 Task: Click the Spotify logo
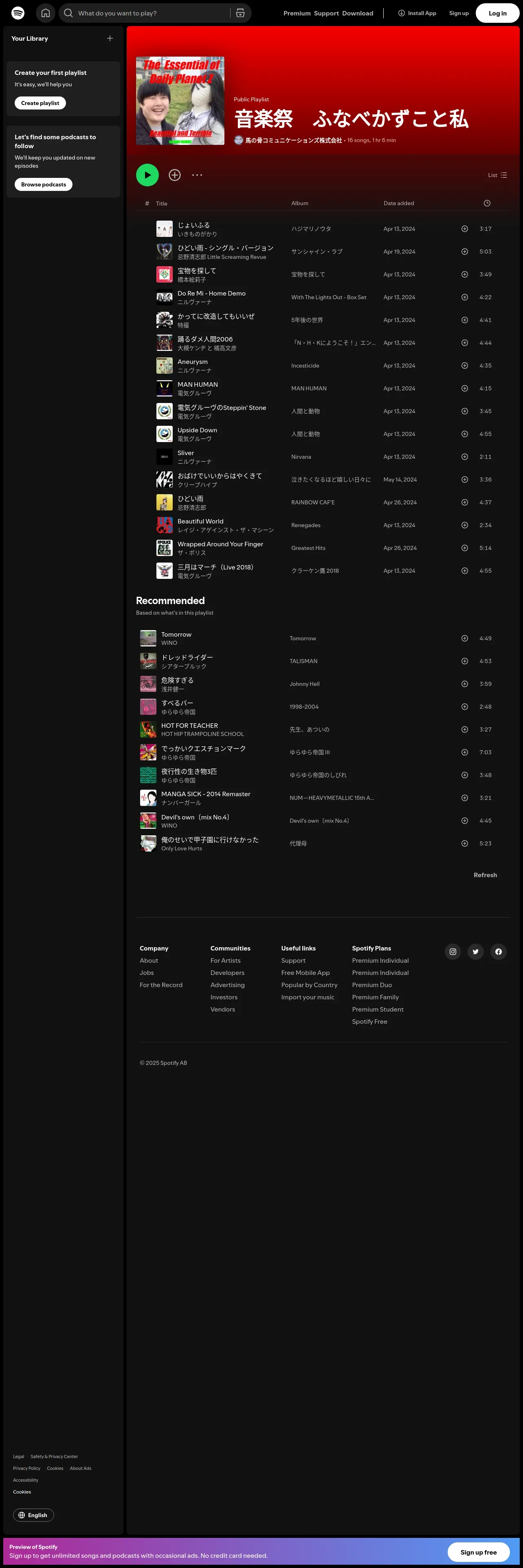tap(18, 13)
